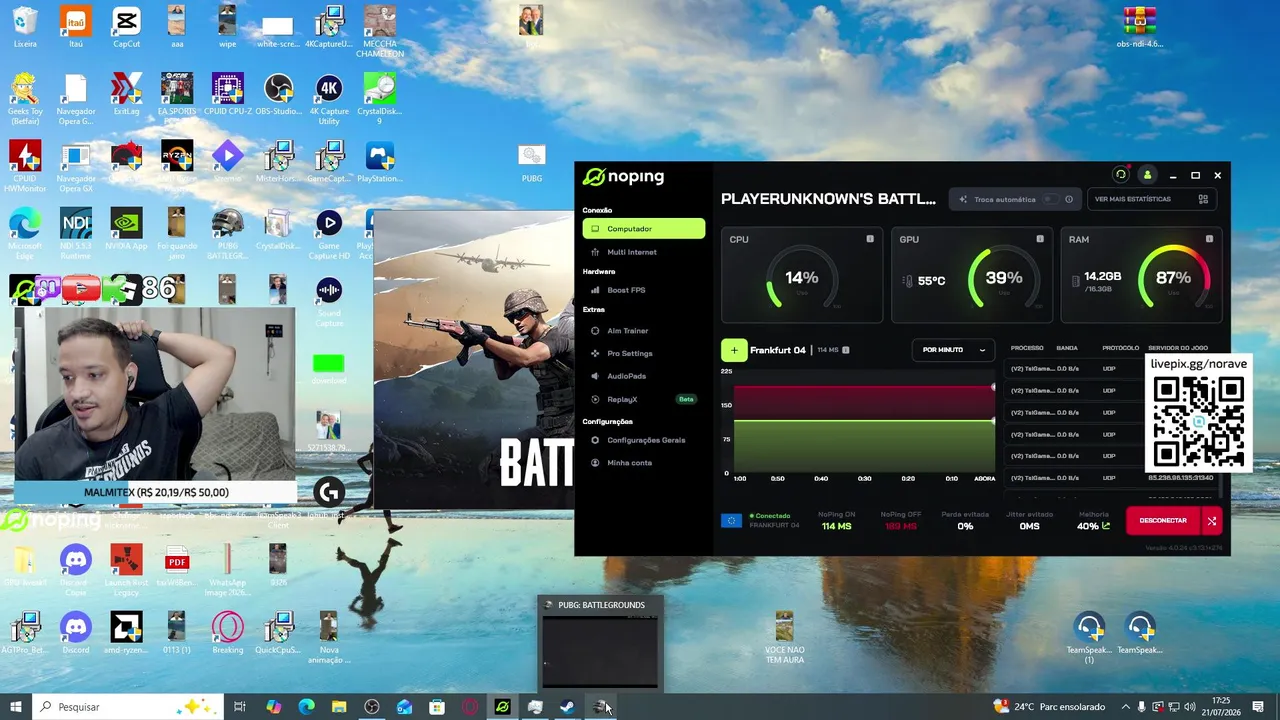Image resolution: width=1280 pixels, height=720 pixels.
Task: Open the PUBG BATTLEGROUNDS desktop shortcut
Action: point(227,234)
